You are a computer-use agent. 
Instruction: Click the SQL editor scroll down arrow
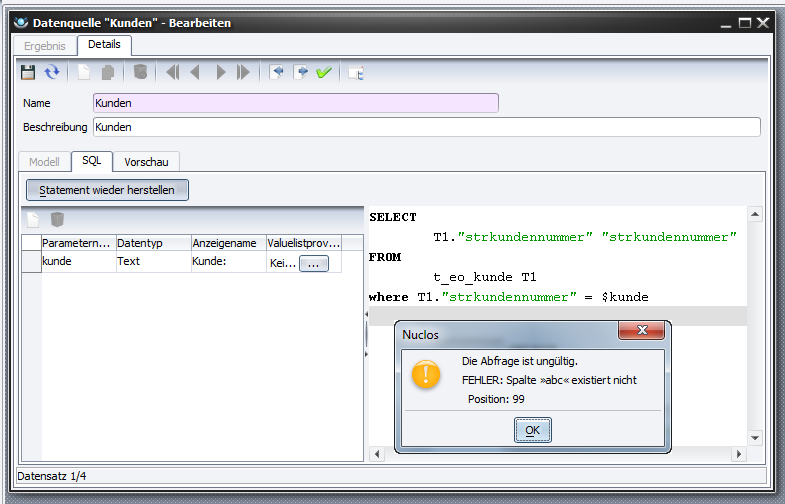click(x=755, y=438)
